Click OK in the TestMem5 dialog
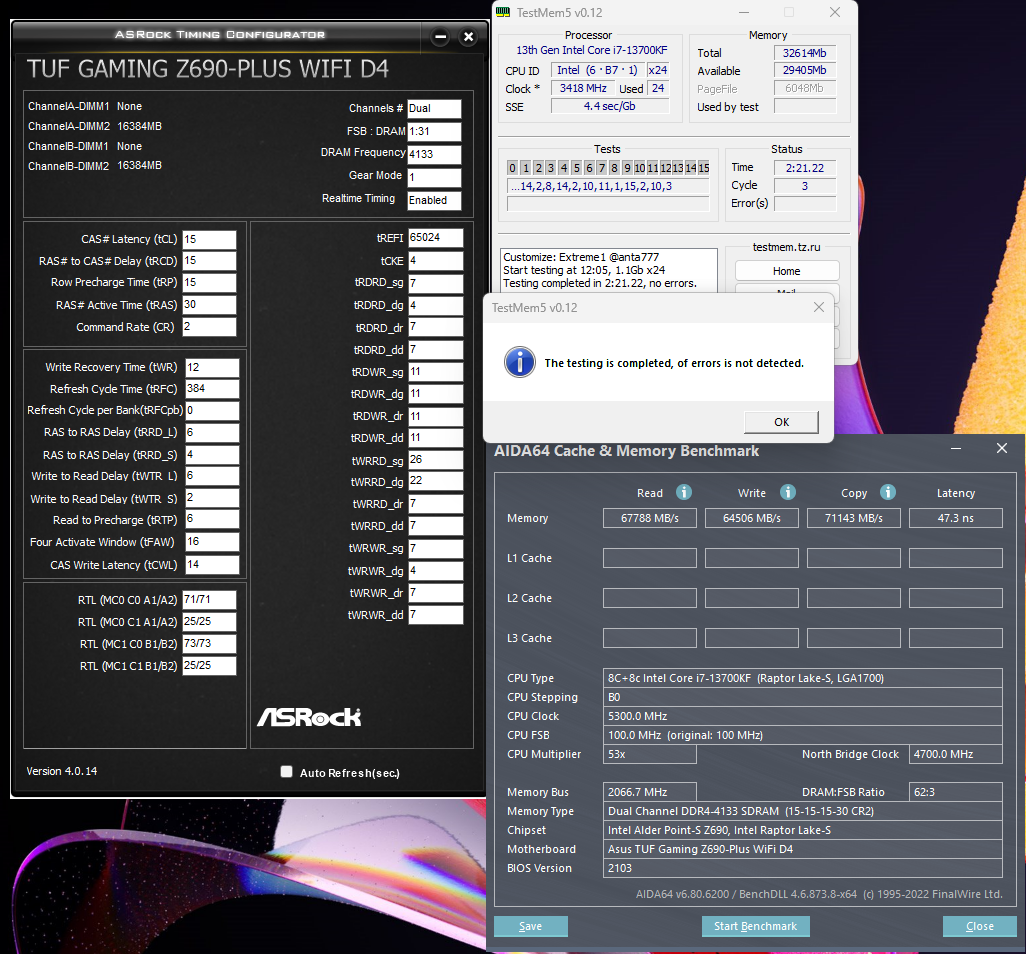Viewport: 1026px width, 954px height. (781, 422)
